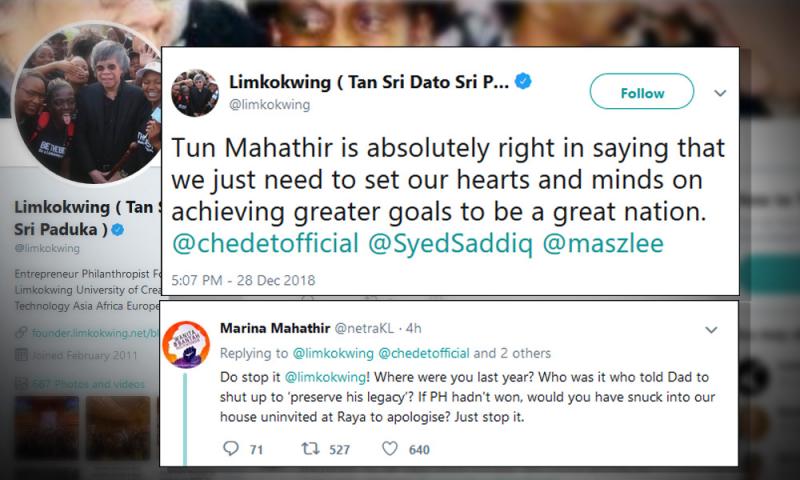Click the profile verified badge beside Sri Paduka
800x480 pixels.
[116, 229]
